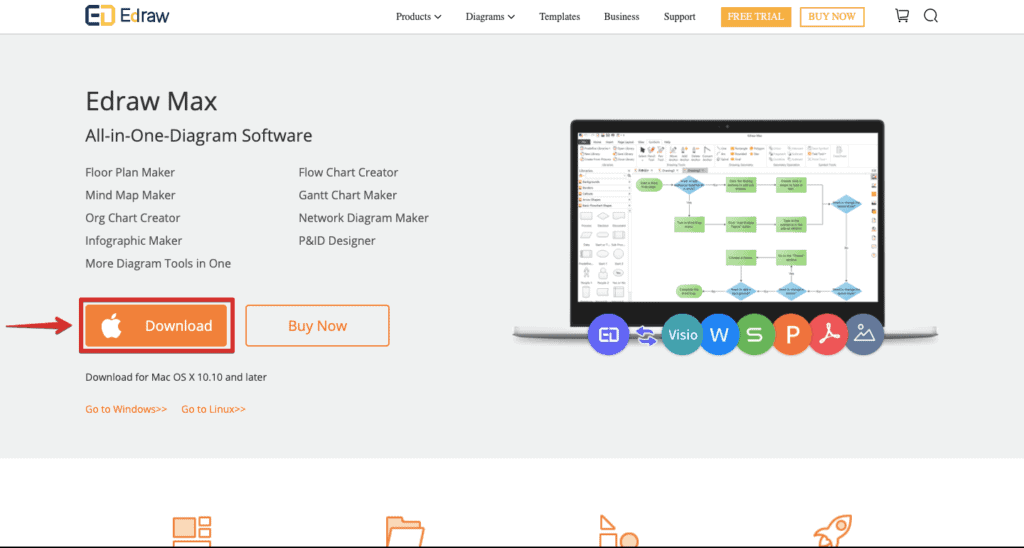Screen dimensions: 1024x548
Task: Click the orange folder feature icon
Action: pos(405,531)
